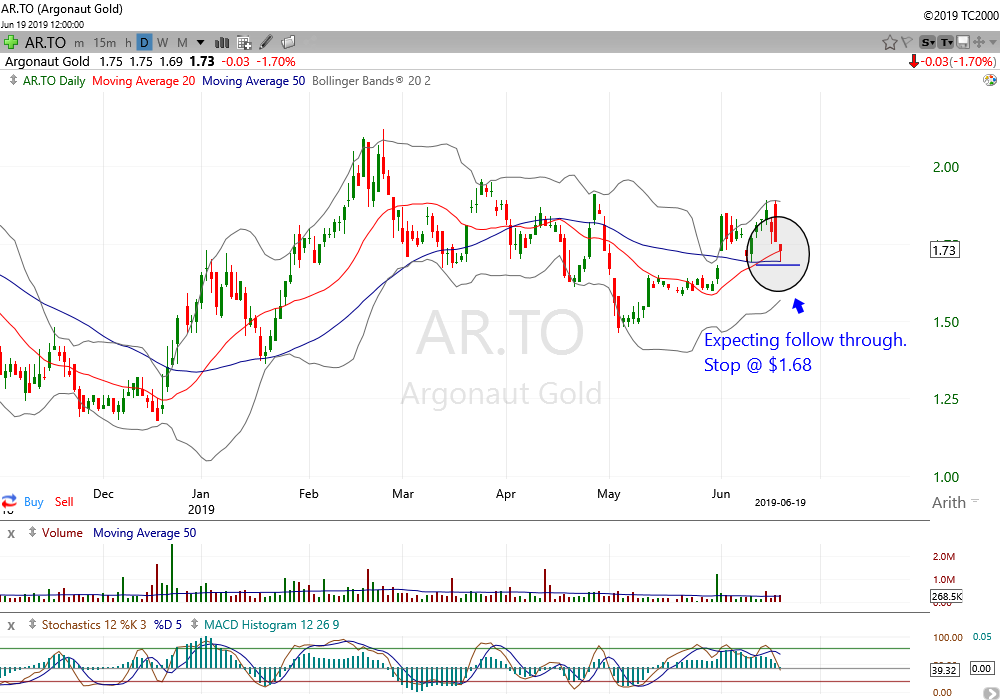This screenshot has width=1000, height=700.
Task: Edit the MACD Histogram 12 26 9 label
Action: pyautogui.click(x=272, y=625)
